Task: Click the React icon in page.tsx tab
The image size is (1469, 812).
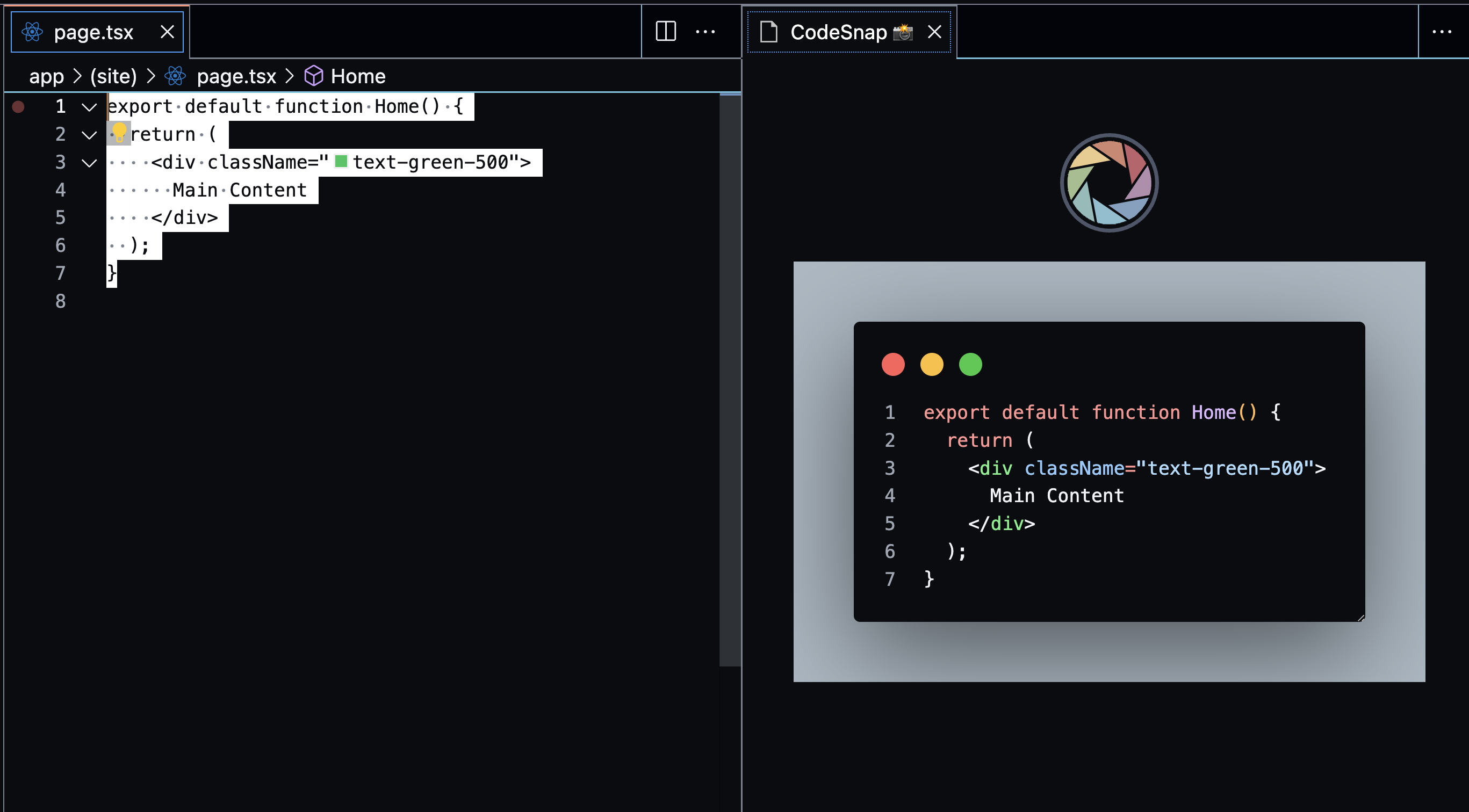Action: (32, 32)
